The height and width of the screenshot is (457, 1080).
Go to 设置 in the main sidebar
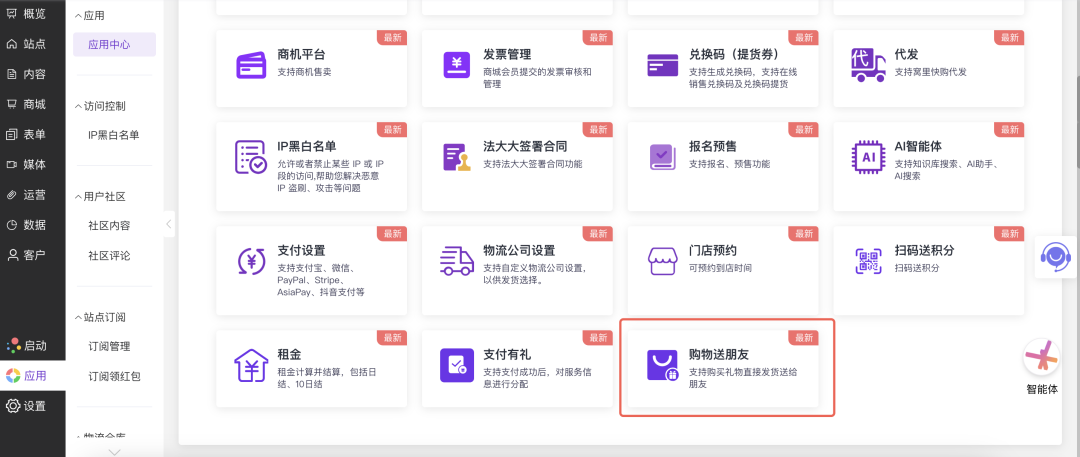pyautogui.click(x=34, y=406)
